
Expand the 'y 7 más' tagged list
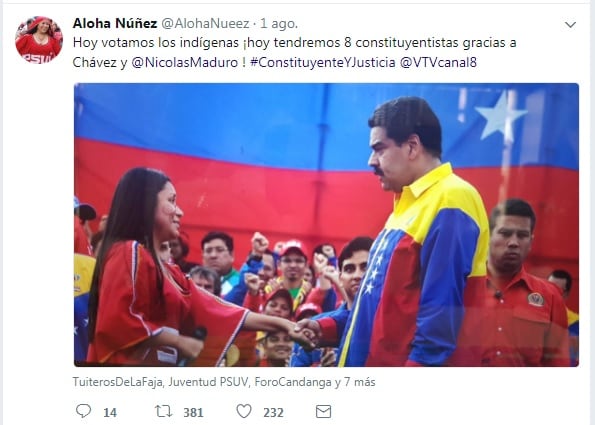click(355, 382)
